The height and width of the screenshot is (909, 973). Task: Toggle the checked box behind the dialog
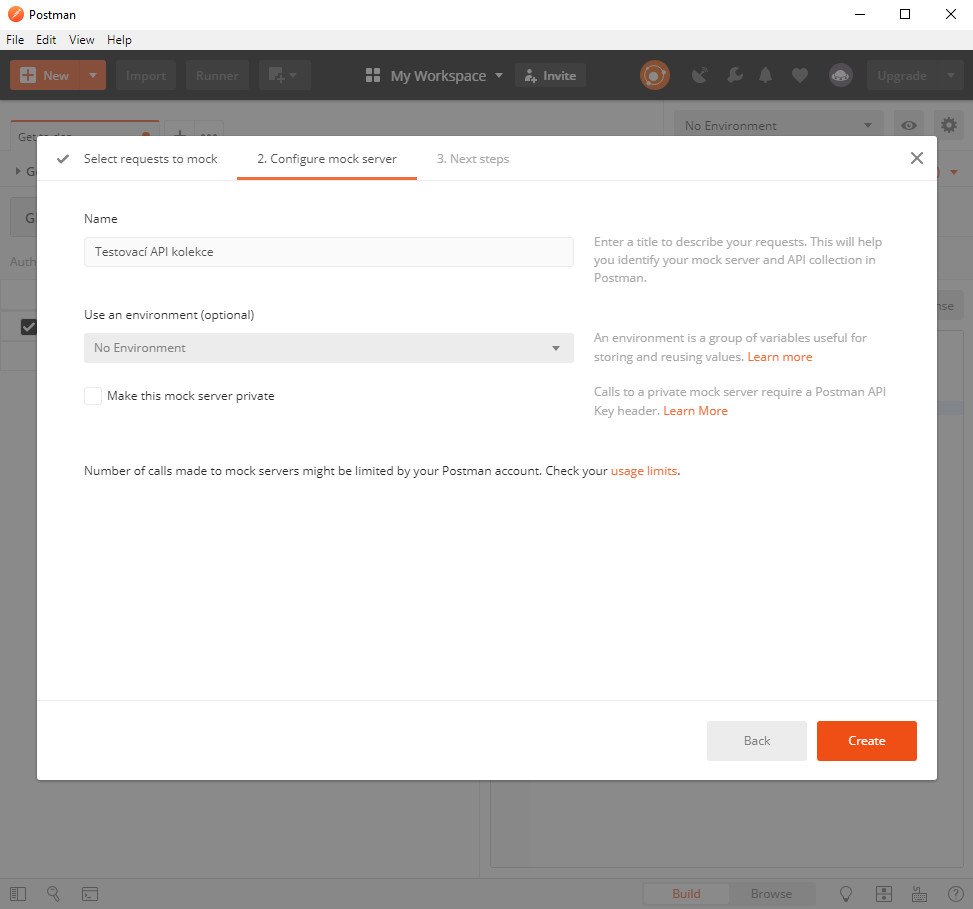click(28, 327)
